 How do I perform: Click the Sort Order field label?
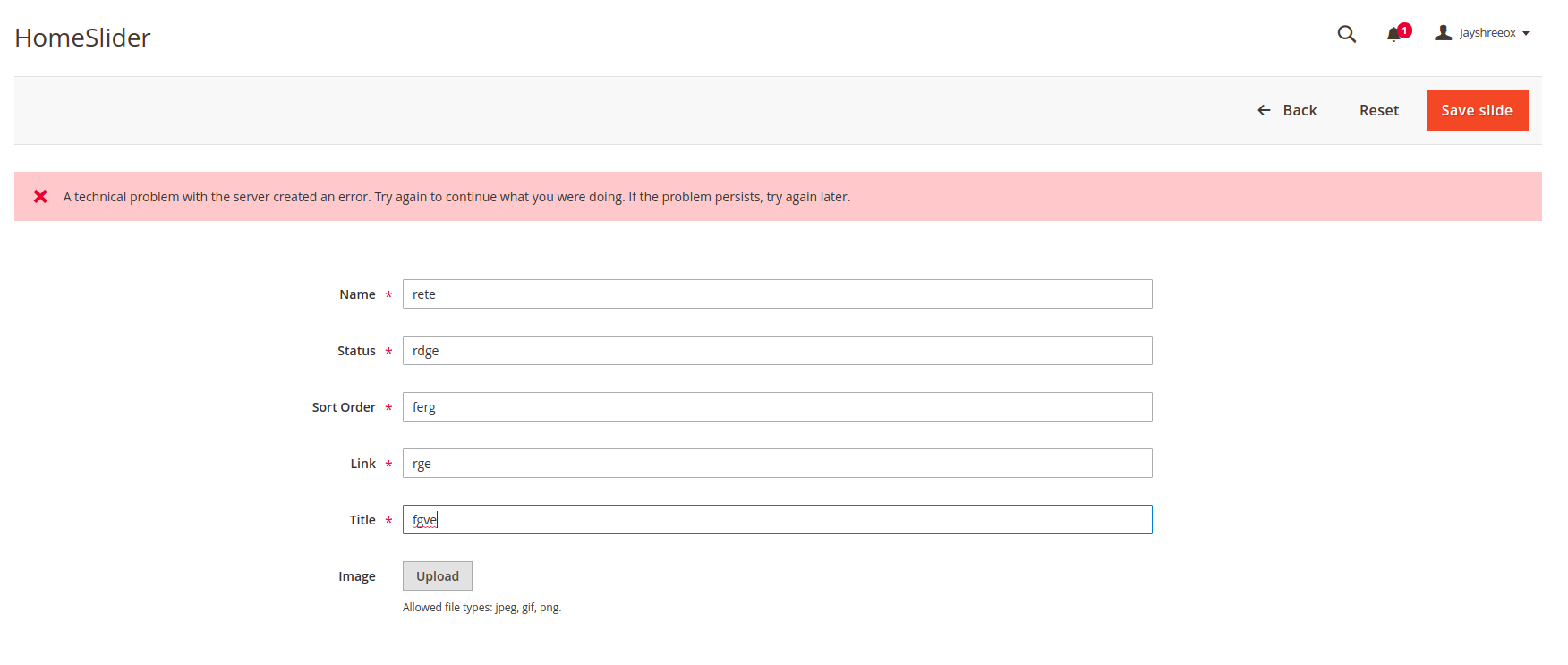(x=344, y=407)
